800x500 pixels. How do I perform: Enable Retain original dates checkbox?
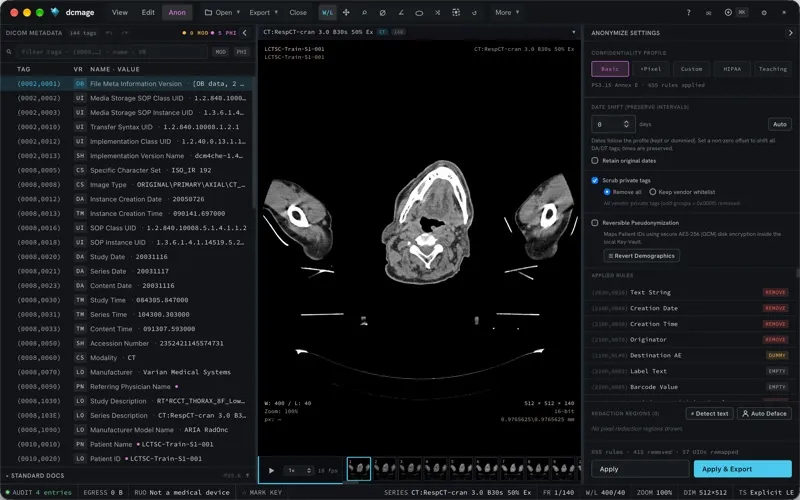595,161
